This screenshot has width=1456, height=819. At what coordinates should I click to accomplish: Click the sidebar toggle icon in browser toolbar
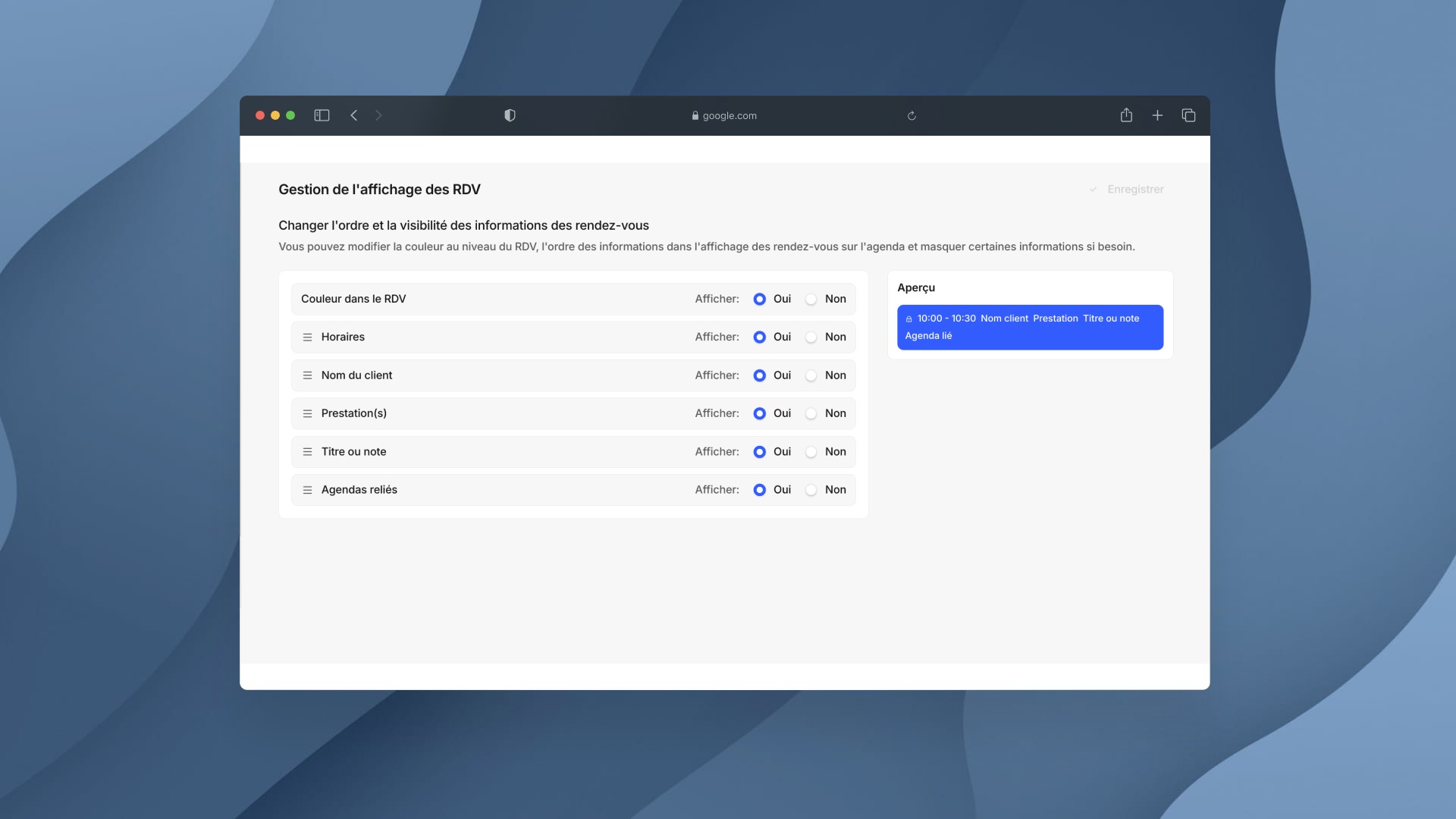(x=322, y=115)
